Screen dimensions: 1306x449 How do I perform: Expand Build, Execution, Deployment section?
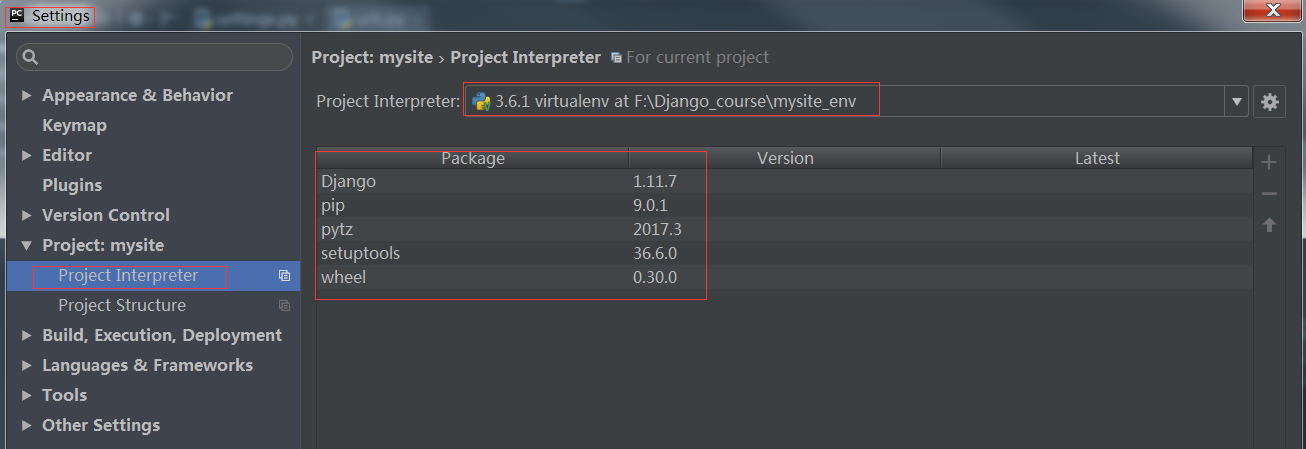click(x=26, y=336)
